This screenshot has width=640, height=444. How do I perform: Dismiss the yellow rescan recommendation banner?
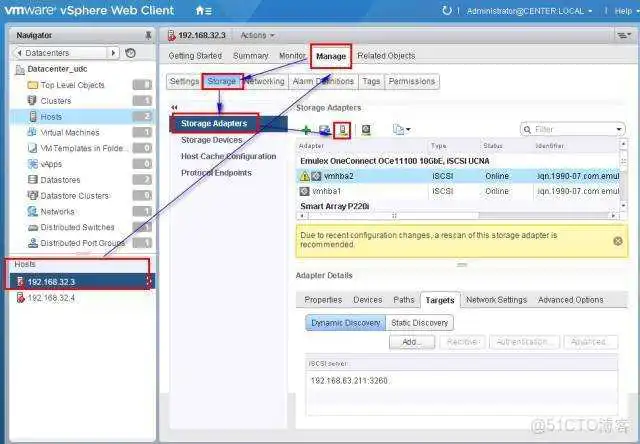[x=618, y=240]
